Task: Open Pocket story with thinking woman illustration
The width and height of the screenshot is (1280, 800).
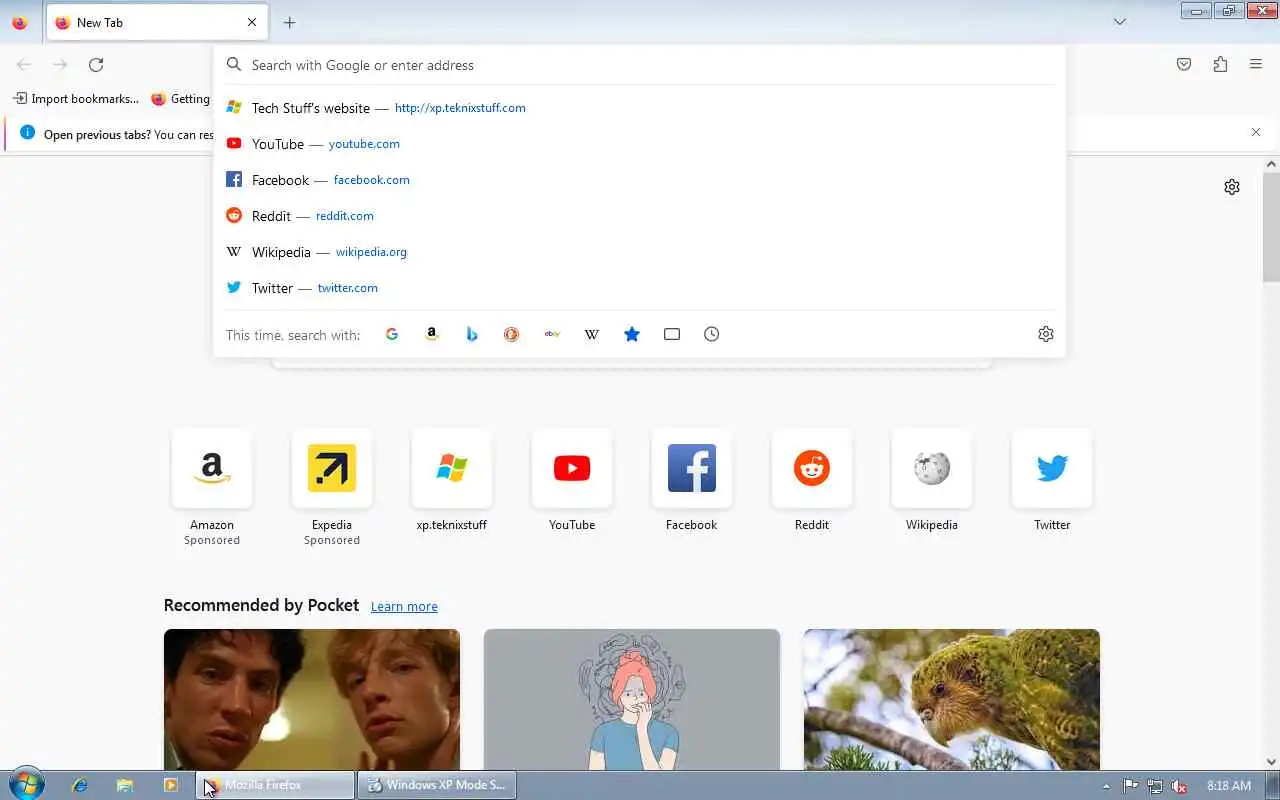Action: point(632,699)
